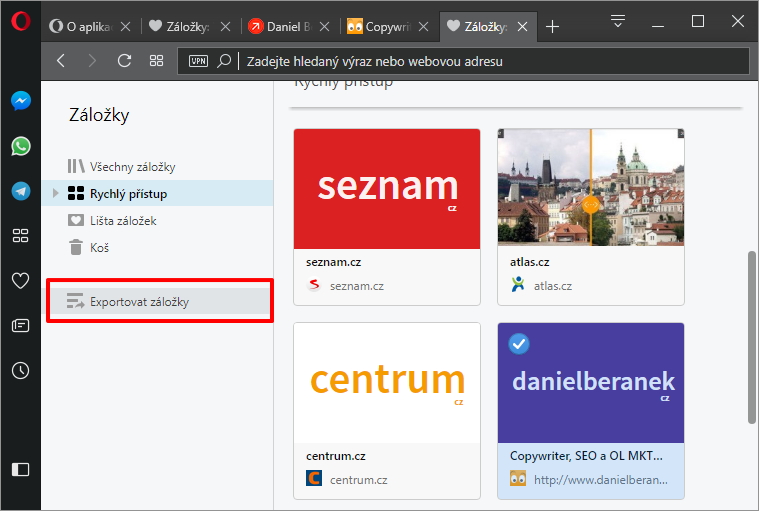
Task: Open bookmarks heart icon in sidebar
Action: tap(20, 281)
